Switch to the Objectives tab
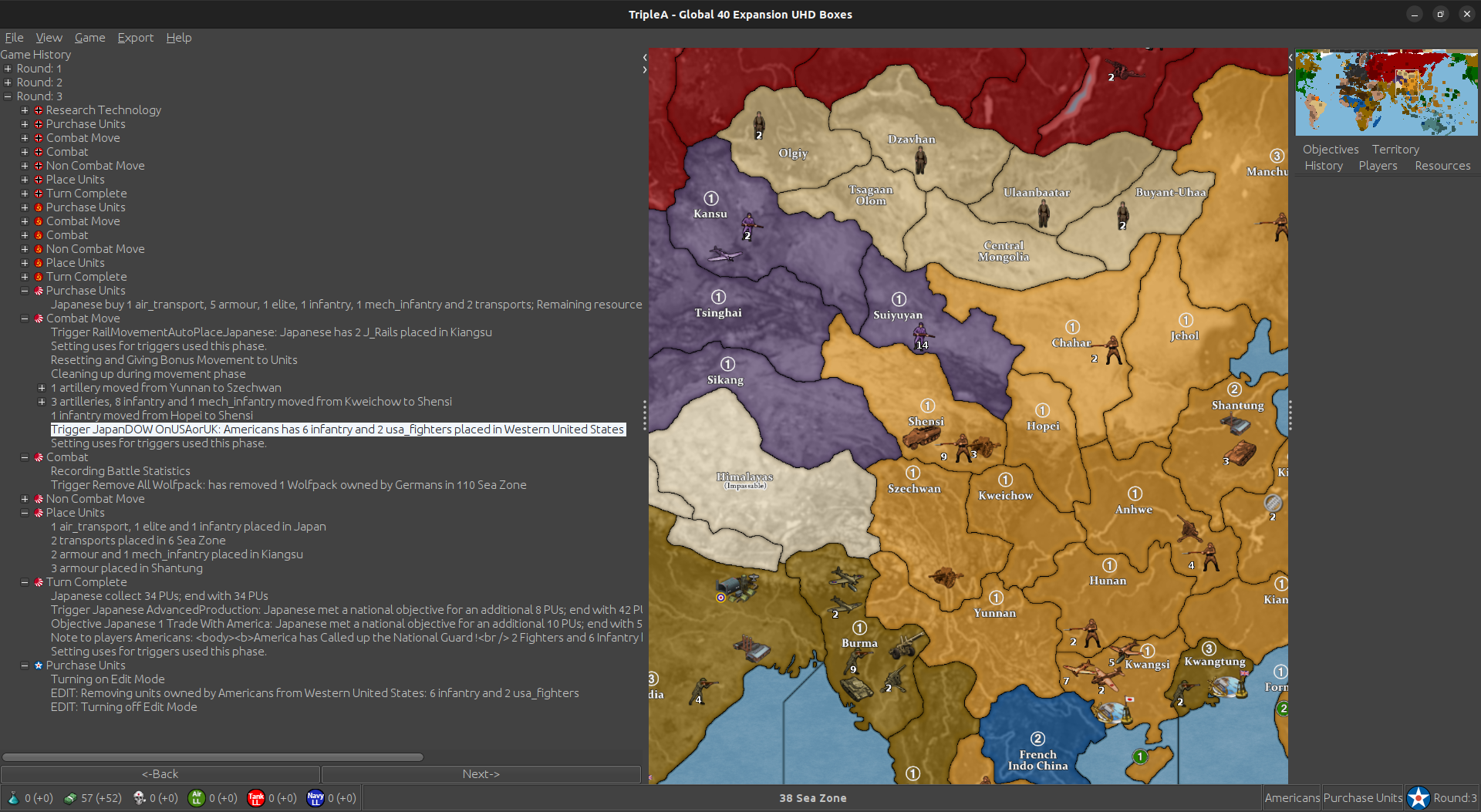The height and width of the screenshot is (812, 1481). point(1331,150)
